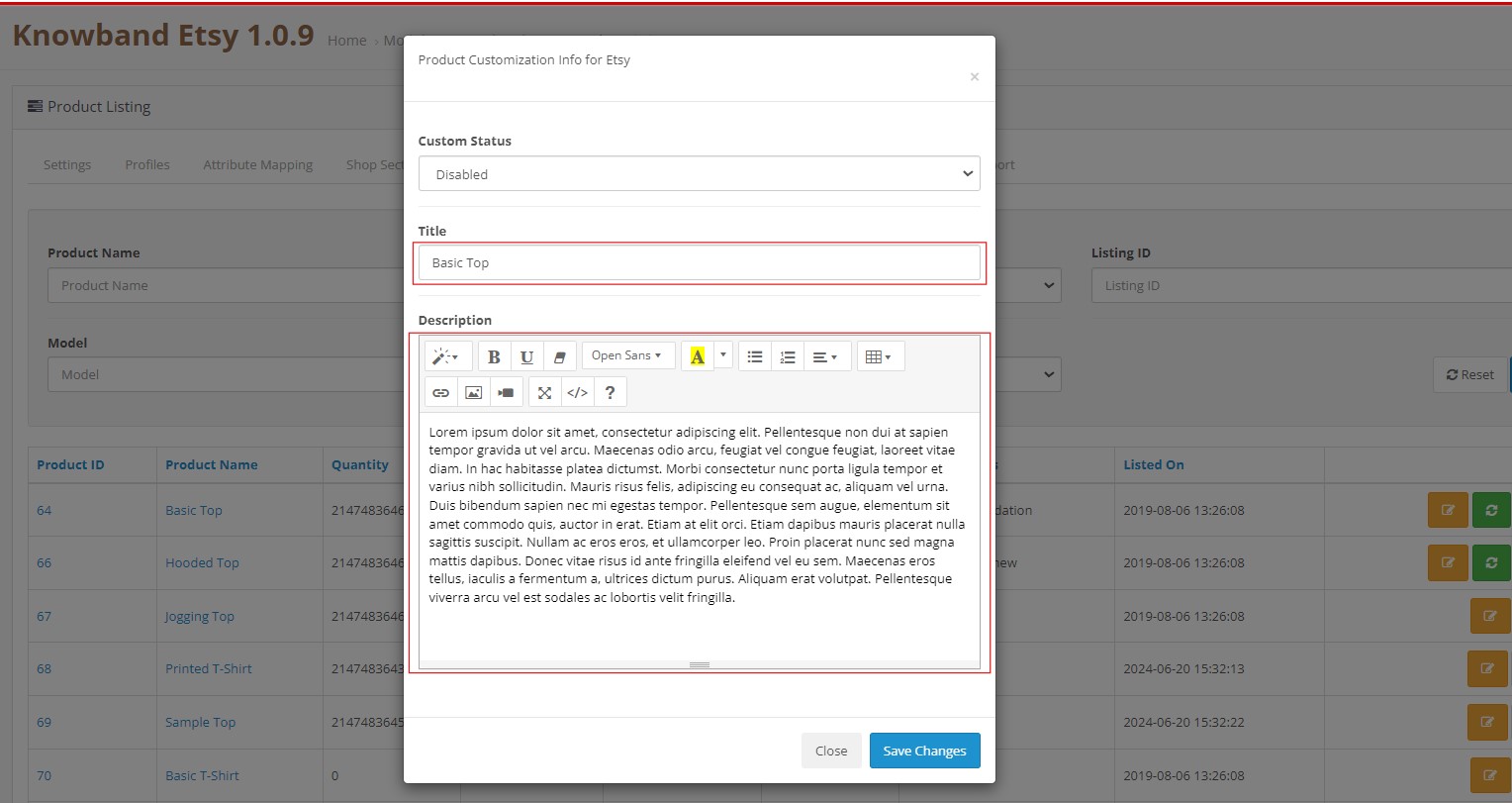Insert a picture using the image icon

click(x=474, y=392)
